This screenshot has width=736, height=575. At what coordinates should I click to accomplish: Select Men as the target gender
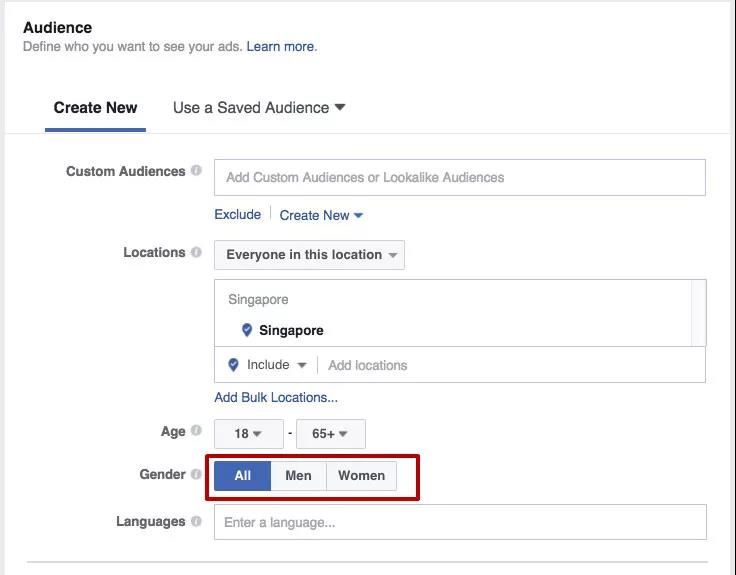(x=298, y=476)
